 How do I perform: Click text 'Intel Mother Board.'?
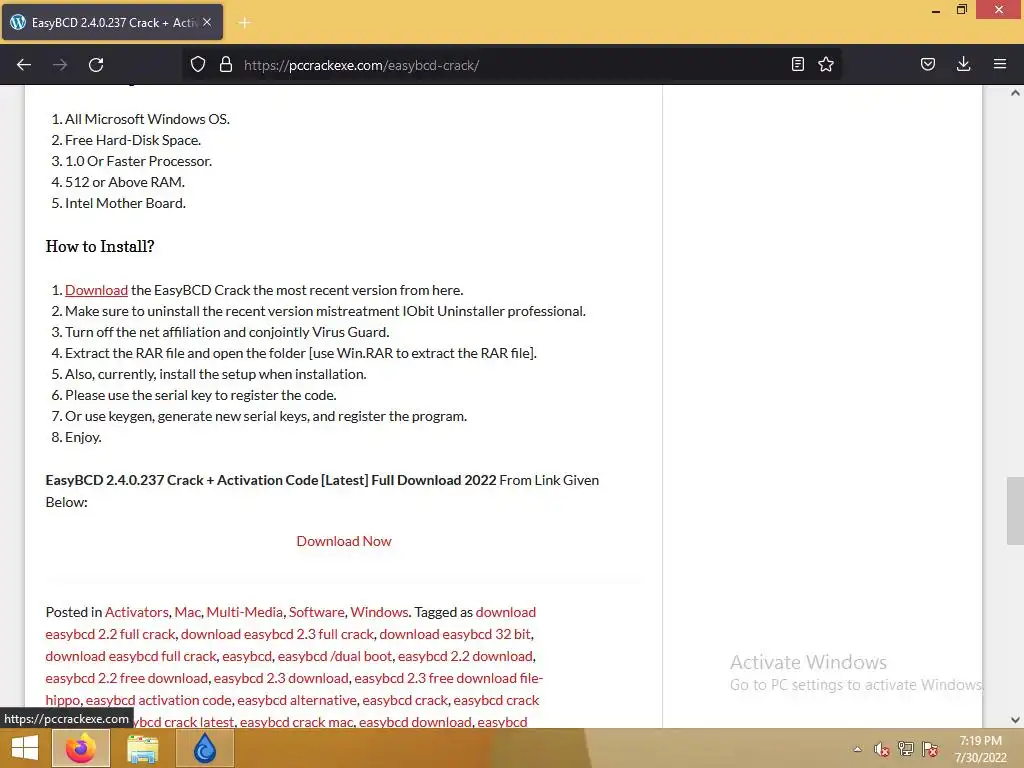point(125,203)
